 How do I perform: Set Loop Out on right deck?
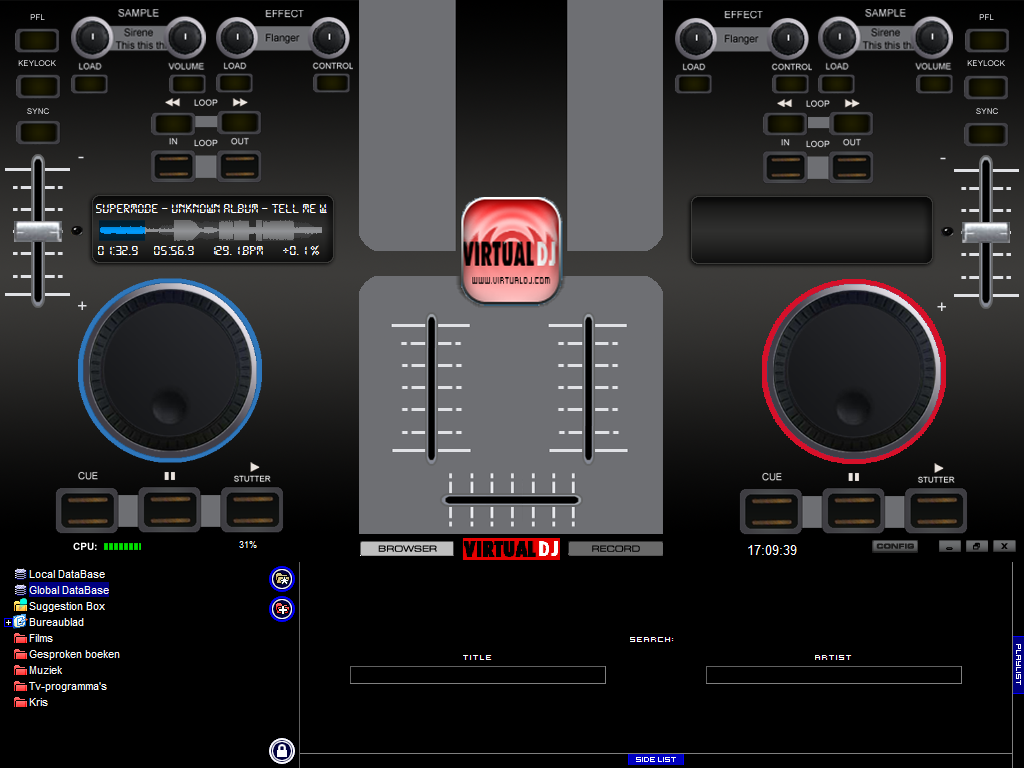[x=852, y=167]
